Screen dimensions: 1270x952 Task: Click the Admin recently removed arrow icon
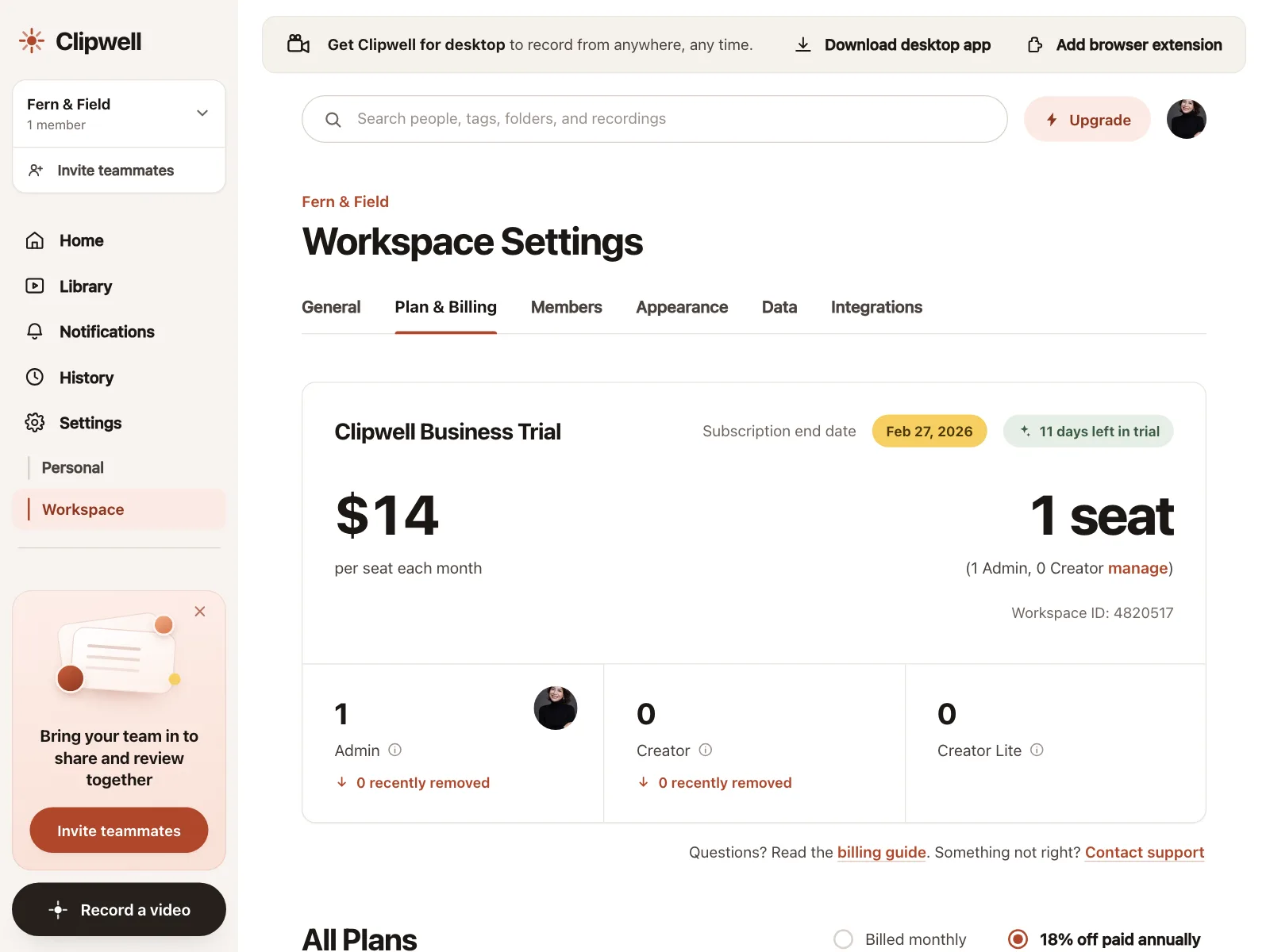pyautogui.click(x=342, y=782)
